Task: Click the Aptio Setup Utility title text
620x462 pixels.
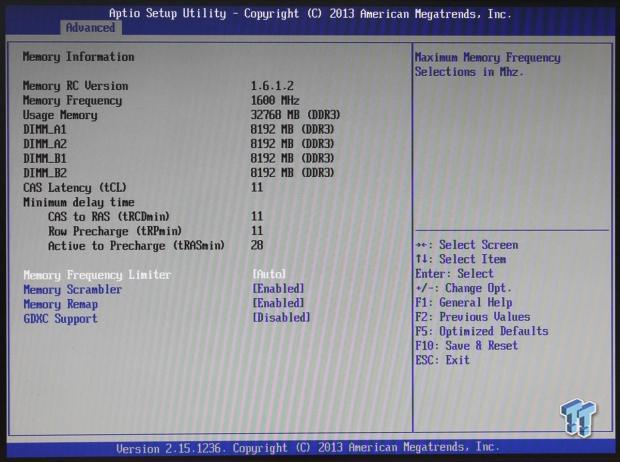Action: coord(310,13)
